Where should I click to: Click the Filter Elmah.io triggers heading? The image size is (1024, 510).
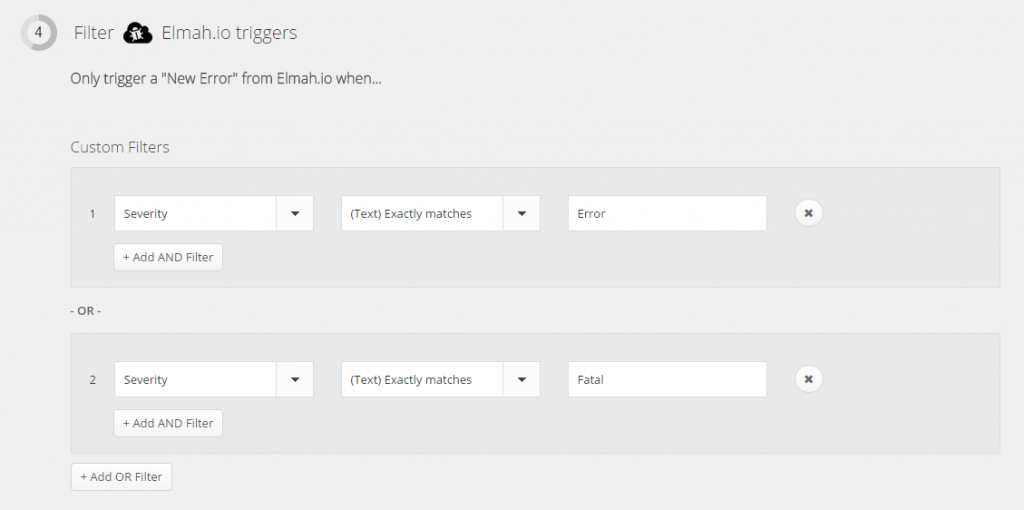185,33
